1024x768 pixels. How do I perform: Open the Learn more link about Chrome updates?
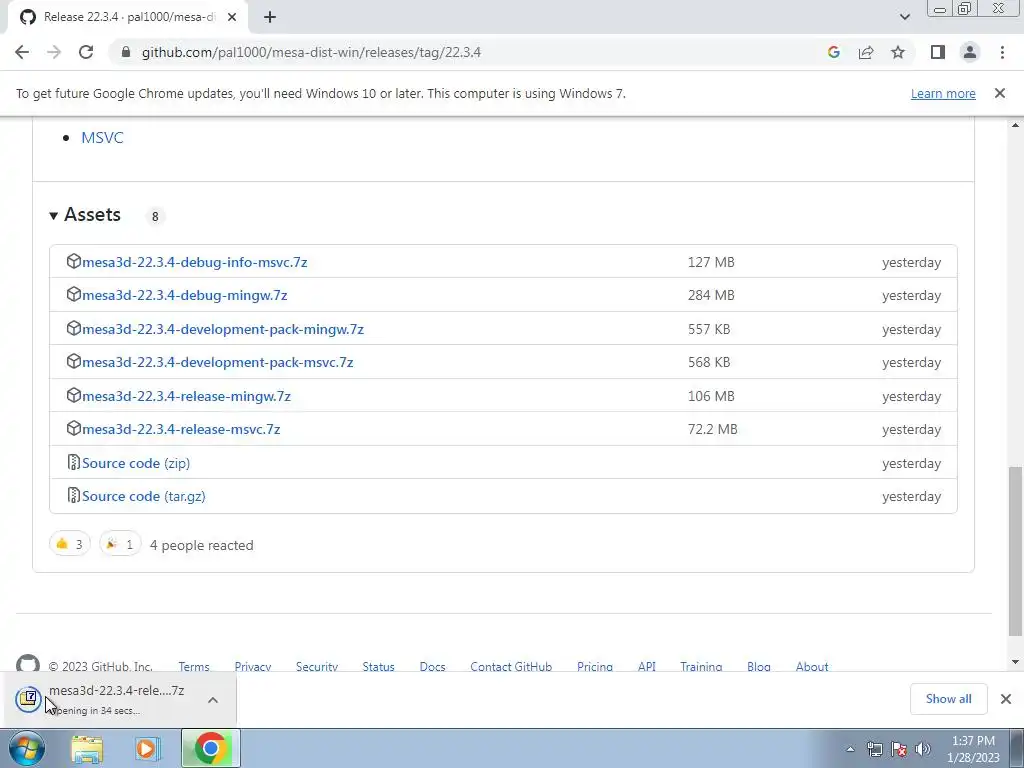[943, 93]
